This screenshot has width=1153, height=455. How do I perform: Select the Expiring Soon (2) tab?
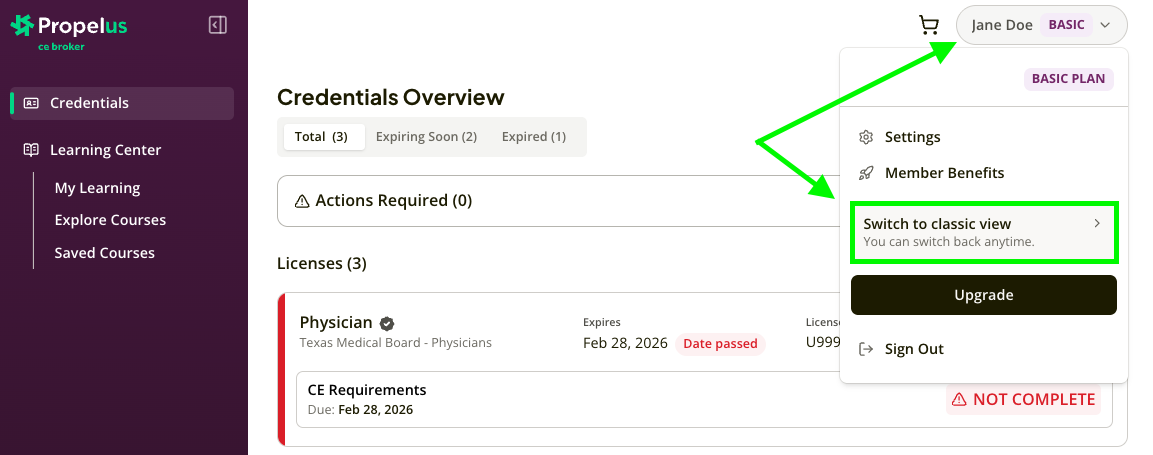point(426,137)
